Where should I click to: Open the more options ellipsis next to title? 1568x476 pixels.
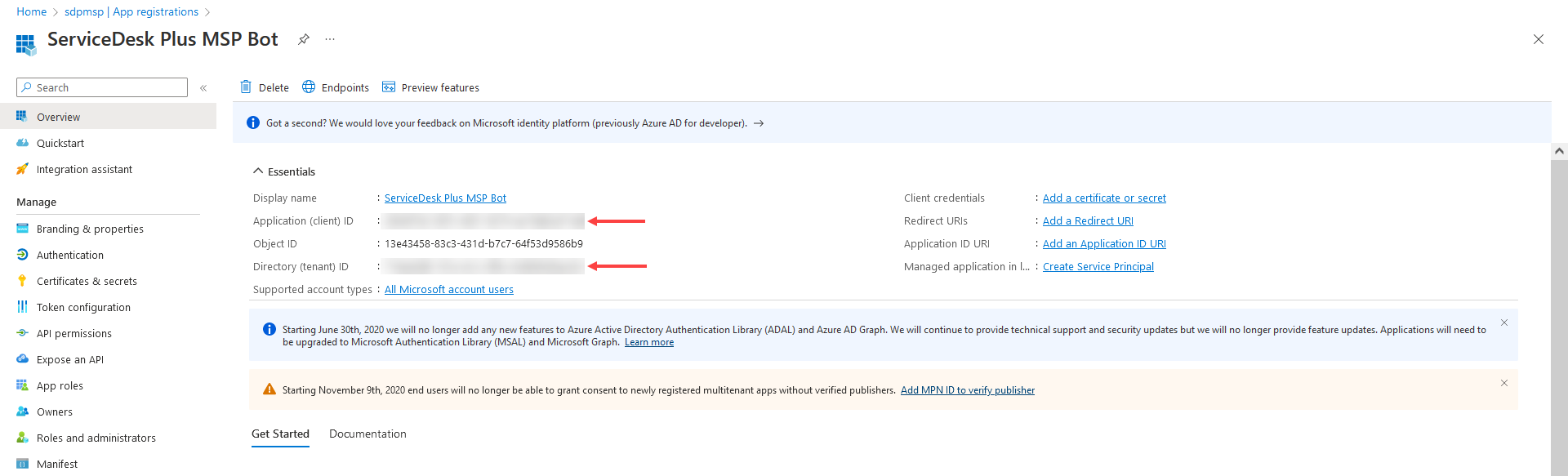[330, 39]
